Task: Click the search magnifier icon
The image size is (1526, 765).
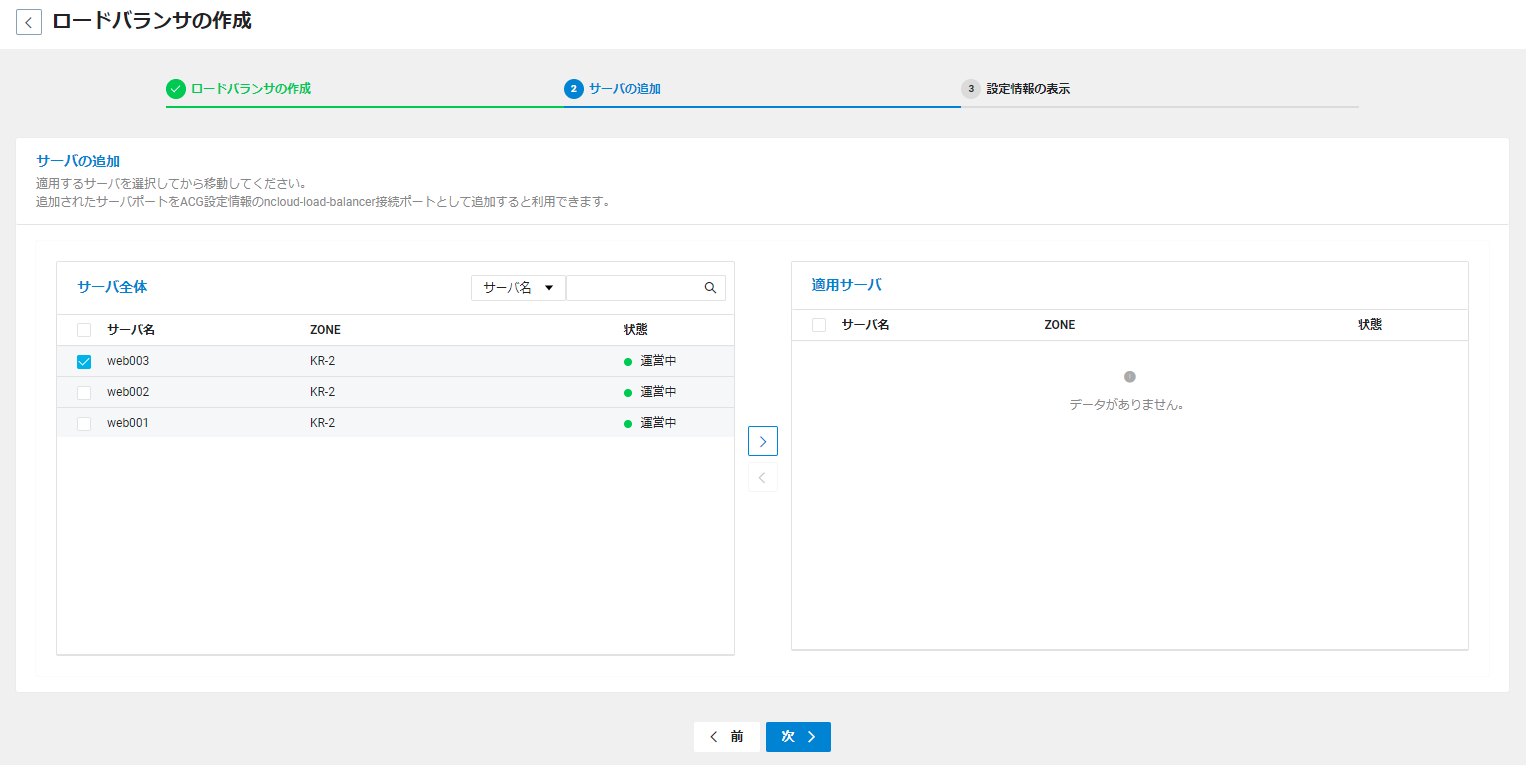Action: [x=710, y=288]
